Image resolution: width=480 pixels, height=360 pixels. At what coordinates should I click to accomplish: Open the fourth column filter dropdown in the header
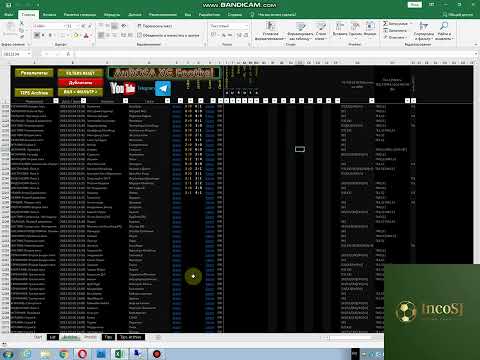[x=167, y=101]
